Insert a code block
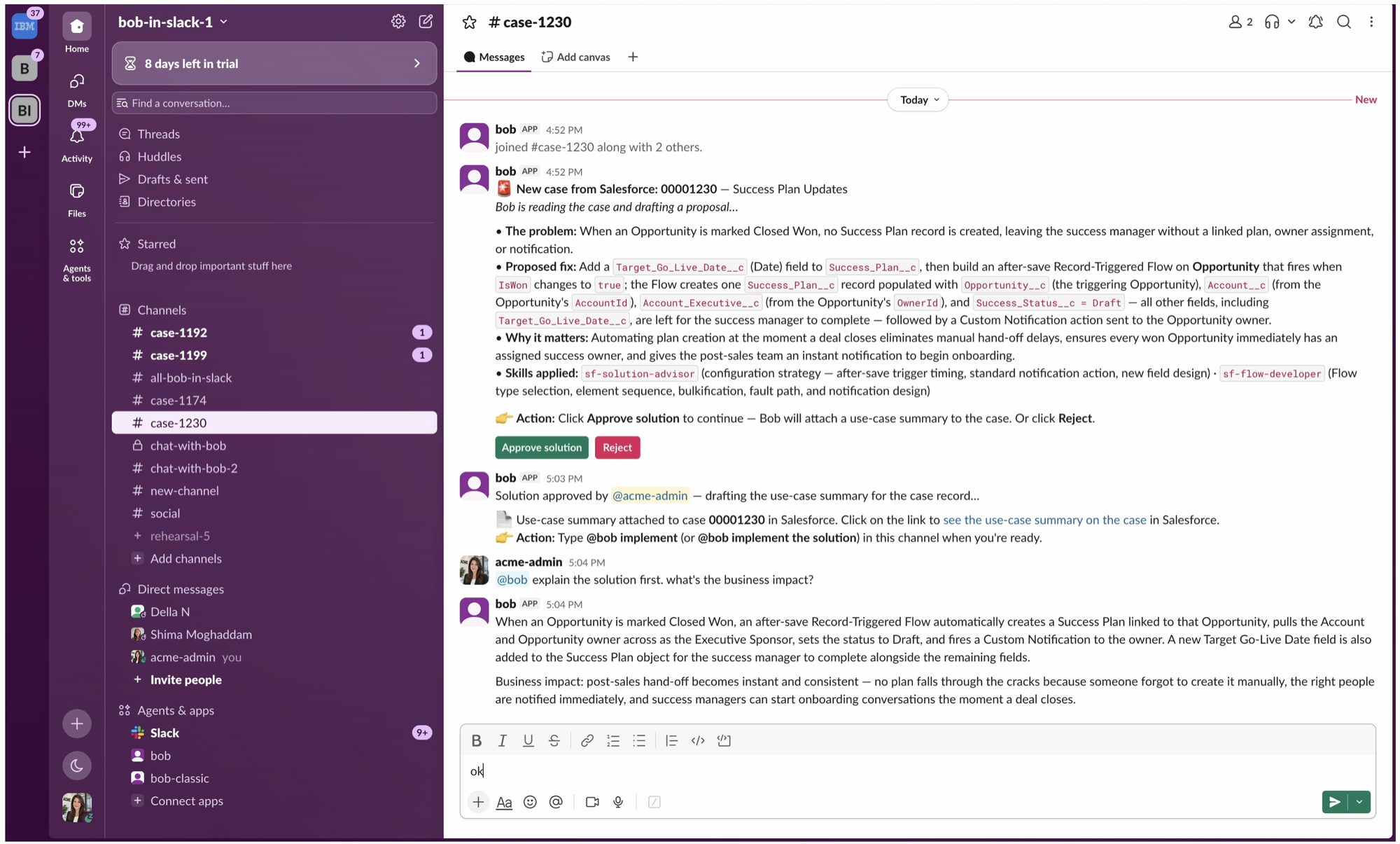 [724, 740]
